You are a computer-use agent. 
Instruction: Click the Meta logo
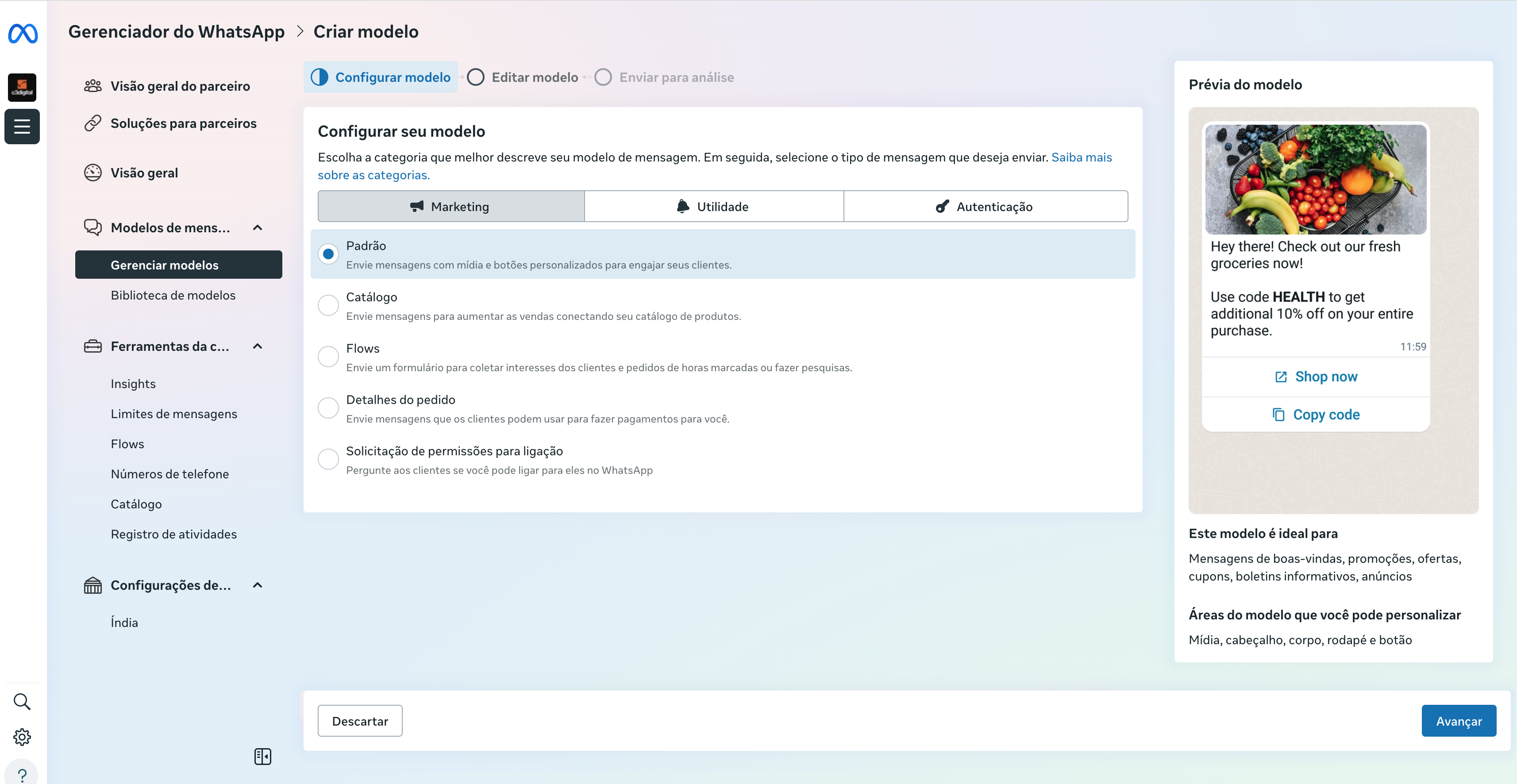click(23, 34)
